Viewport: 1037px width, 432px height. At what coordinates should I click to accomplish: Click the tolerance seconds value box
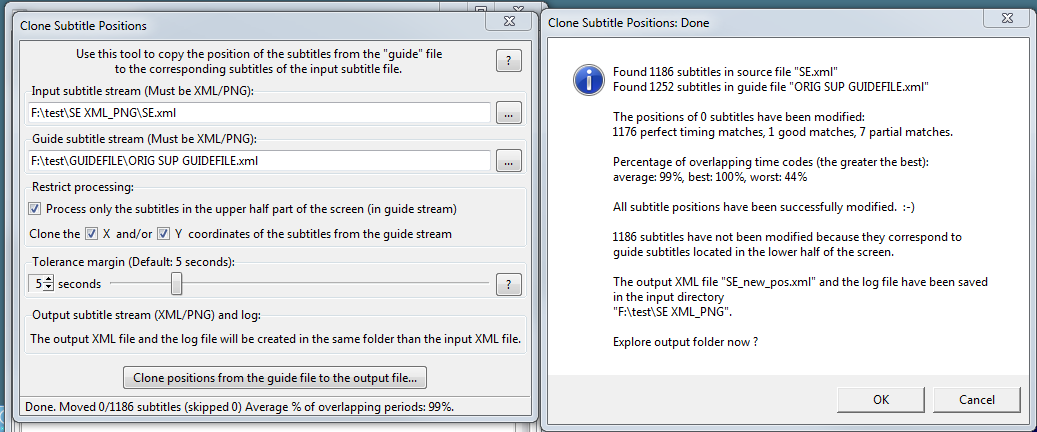(x=38, y=284)
